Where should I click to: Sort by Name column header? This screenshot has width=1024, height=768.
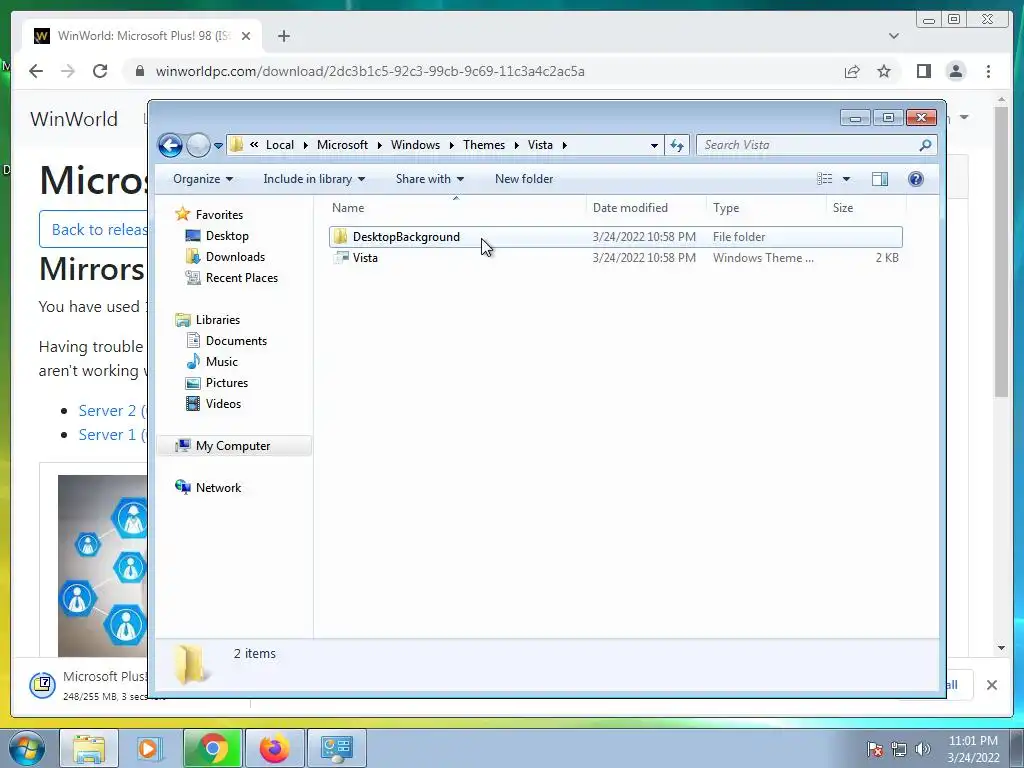coord(456,208)
